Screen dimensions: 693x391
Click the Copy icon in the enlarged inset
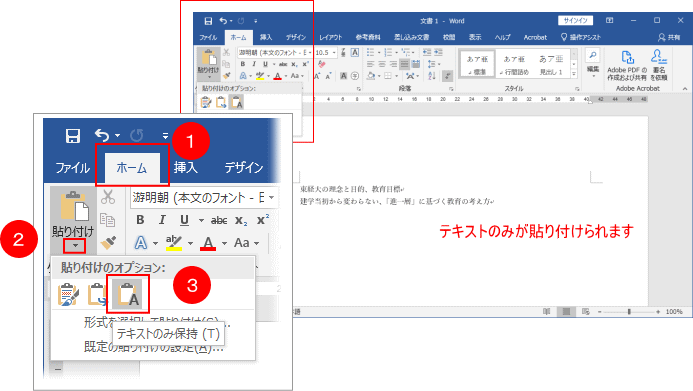pos(108,220)
